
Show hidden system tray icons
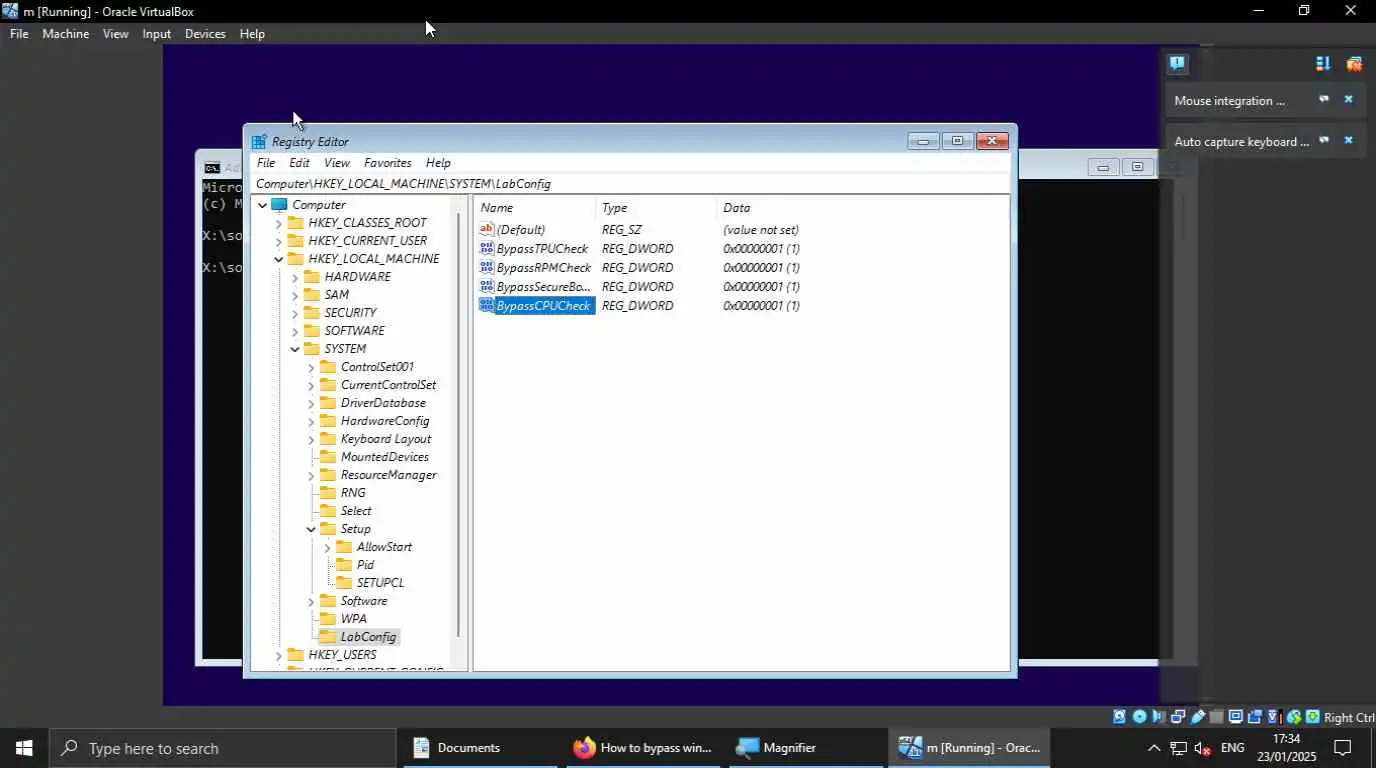pyautogui.click(x=1153, y=748)
